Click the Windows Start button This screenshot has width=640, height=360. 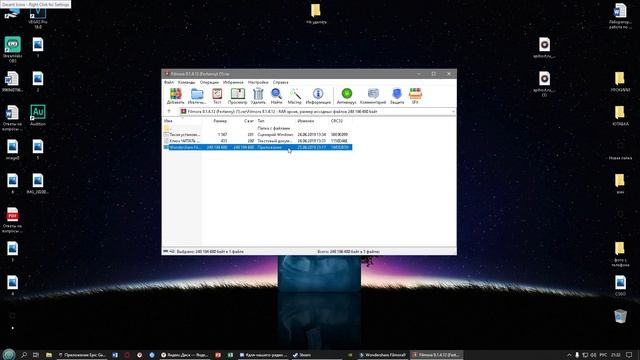(x=9, y=355)
